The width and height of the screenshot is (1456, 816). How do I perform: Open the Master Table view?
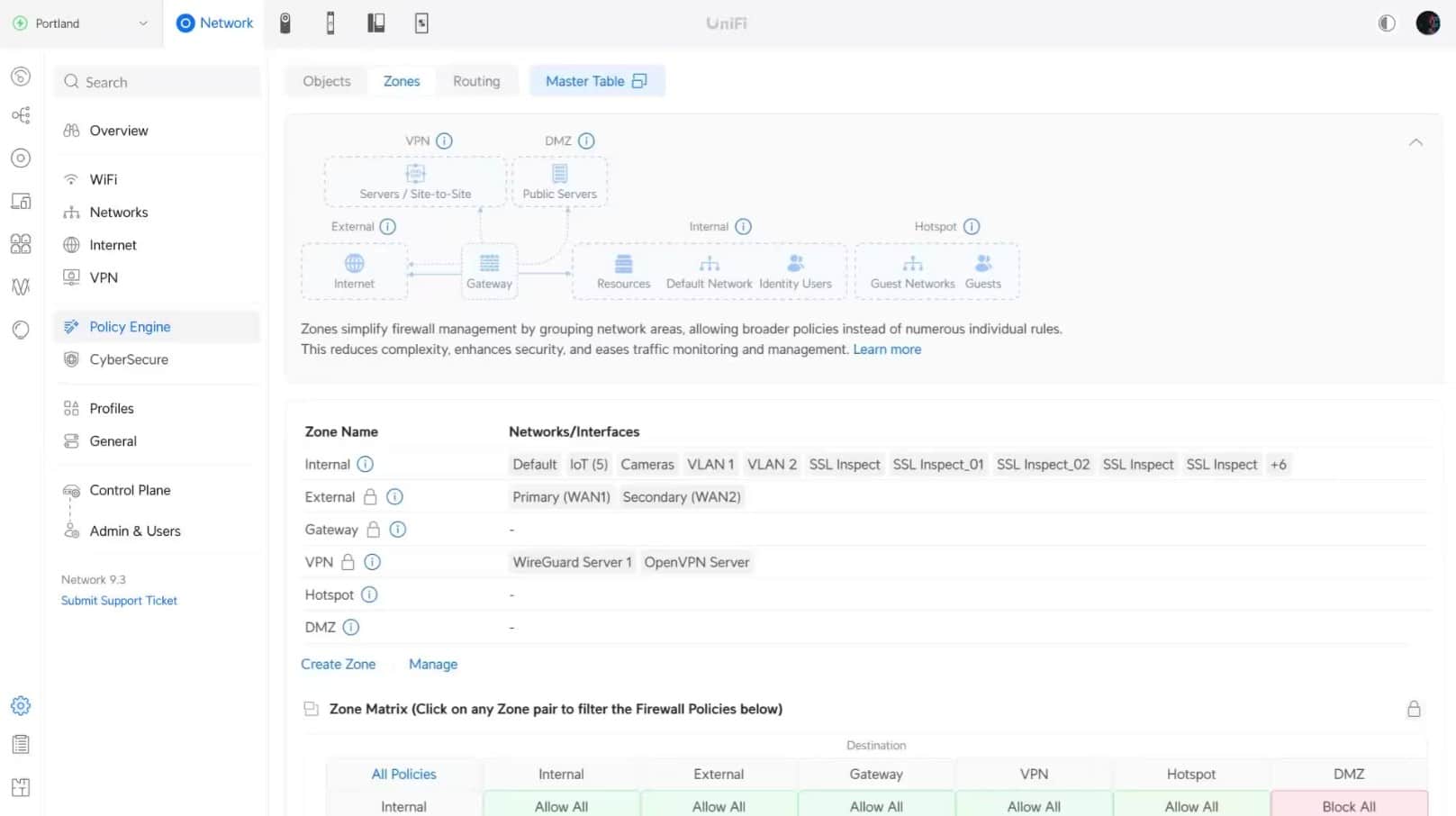pos(597,81)
